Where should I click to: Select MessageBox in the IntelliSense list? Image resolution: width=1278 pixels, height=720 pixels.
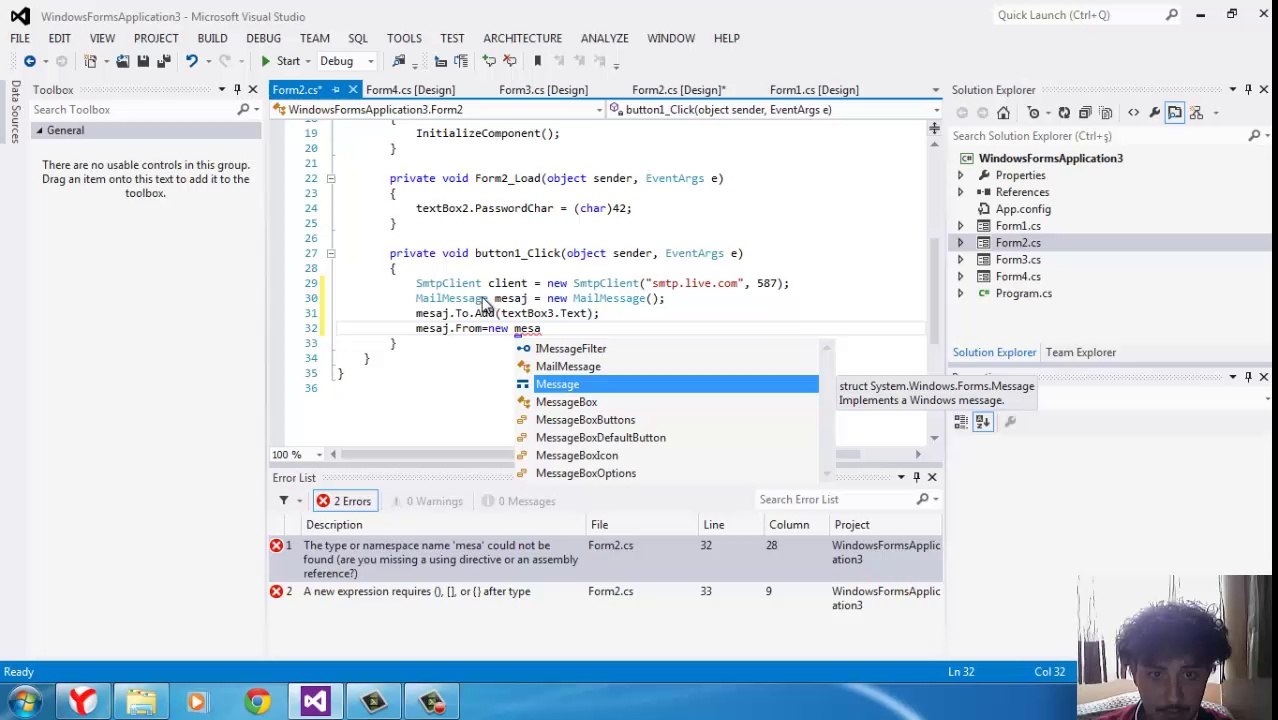pos(566,402)
